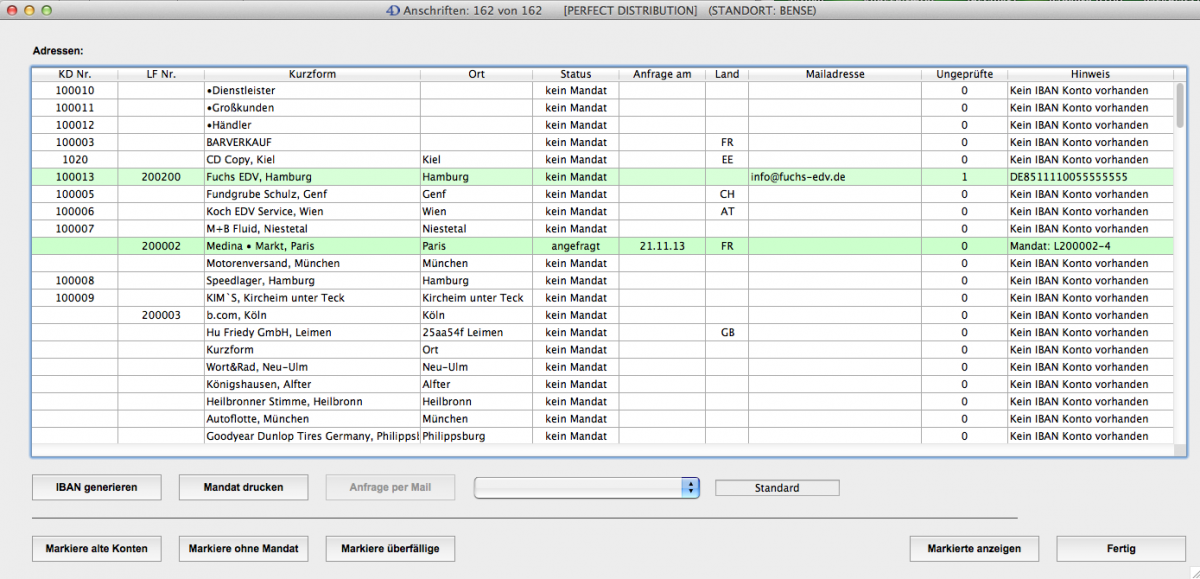Open the dropdown next to Anfrage per Mail
The width and height of the screenshot is (1200, 579).
(689, 487)
